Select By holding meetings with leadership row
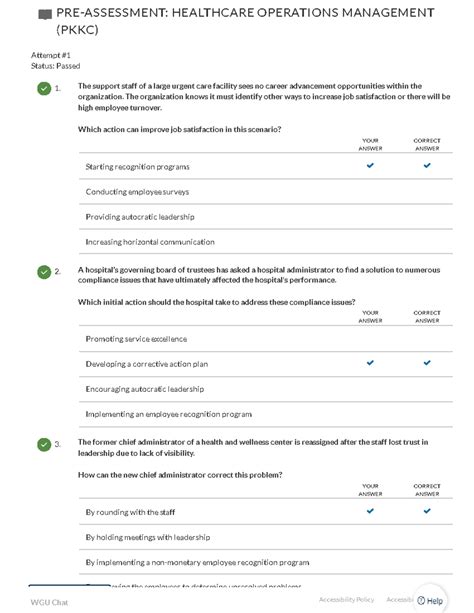 pyautogui.click(x=266, y=537)
